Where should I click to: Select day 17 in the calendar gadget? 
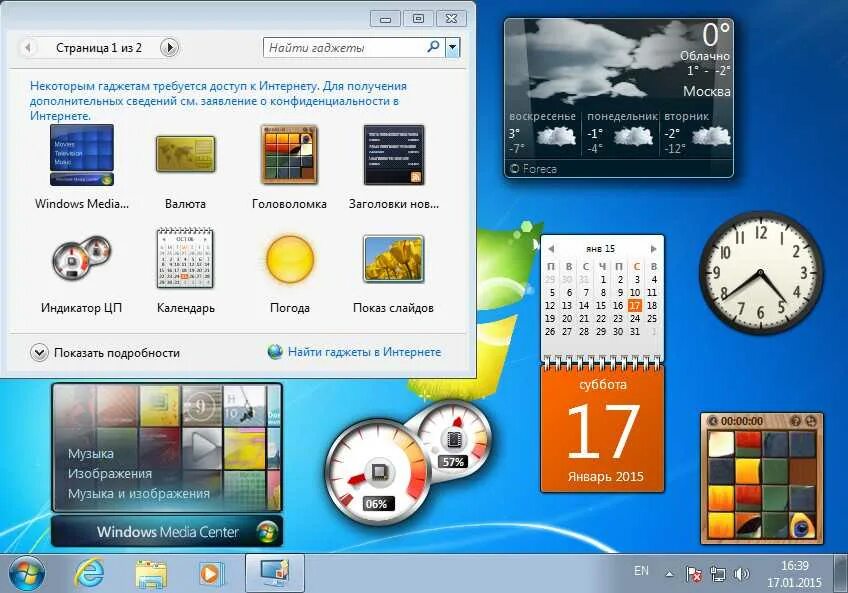coord(635,305)
